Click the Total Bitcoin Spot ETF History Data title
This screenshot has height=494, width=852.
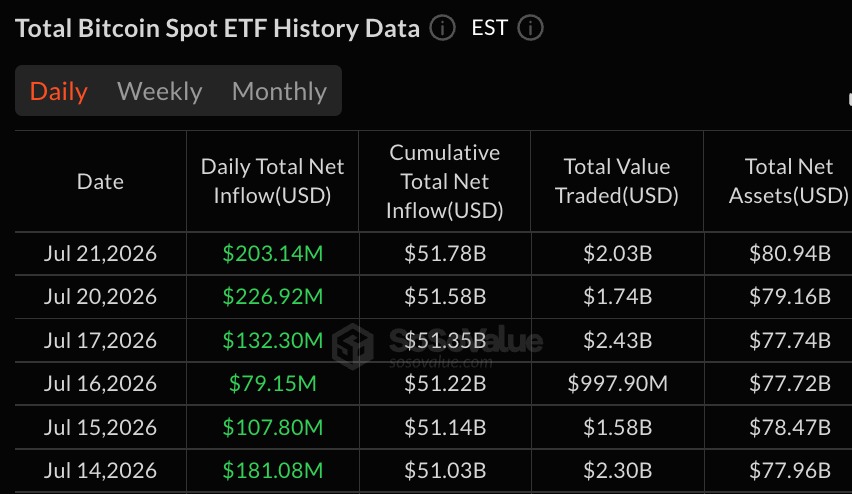tap(217, 28)
